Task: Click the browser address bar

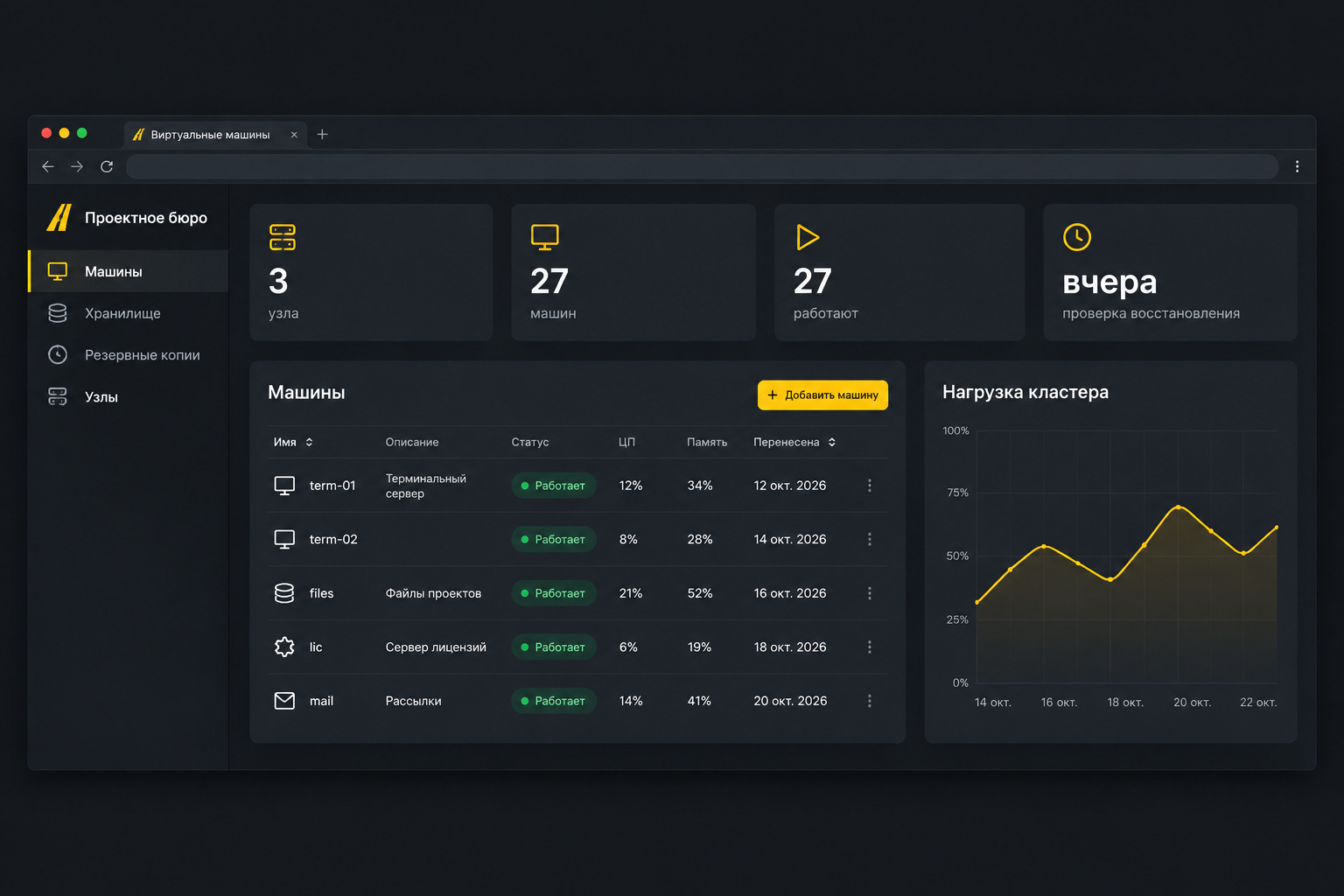Action: (x=702, y=166)
